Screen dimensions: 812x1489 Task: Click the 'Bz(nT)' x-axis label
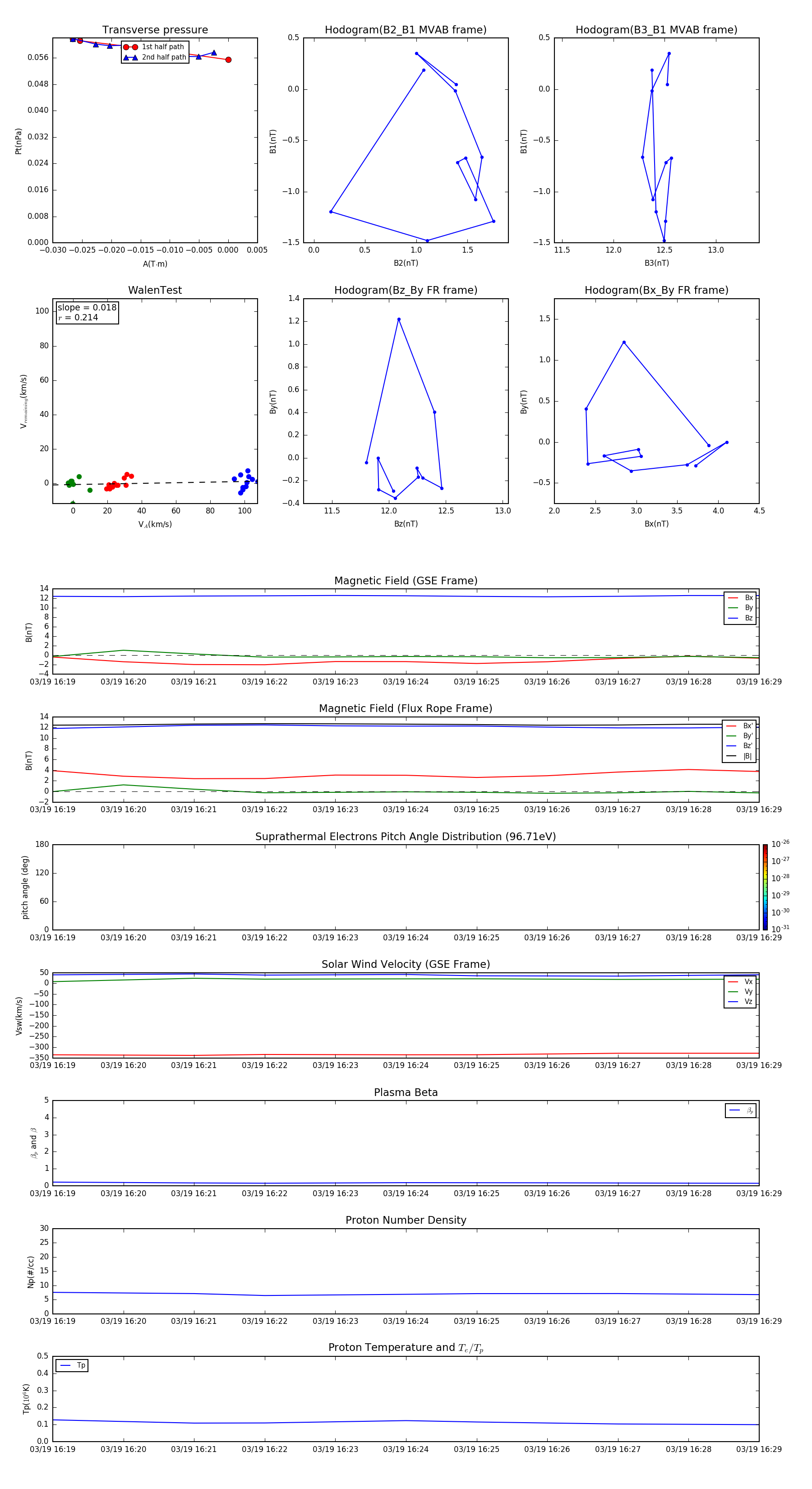click(406, 524)
